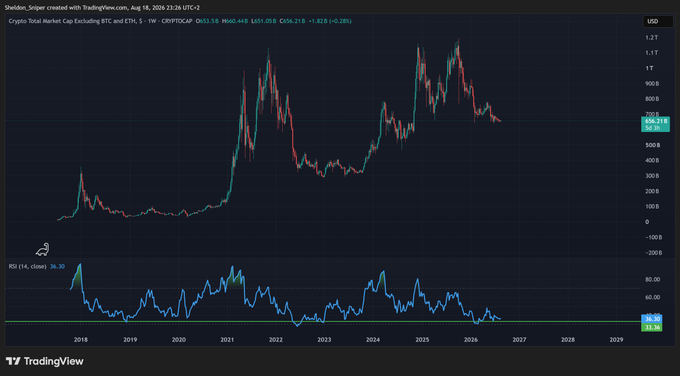Click the 100 B price axis label
This screenshot has width=680, height=376.
click(652, 207)
